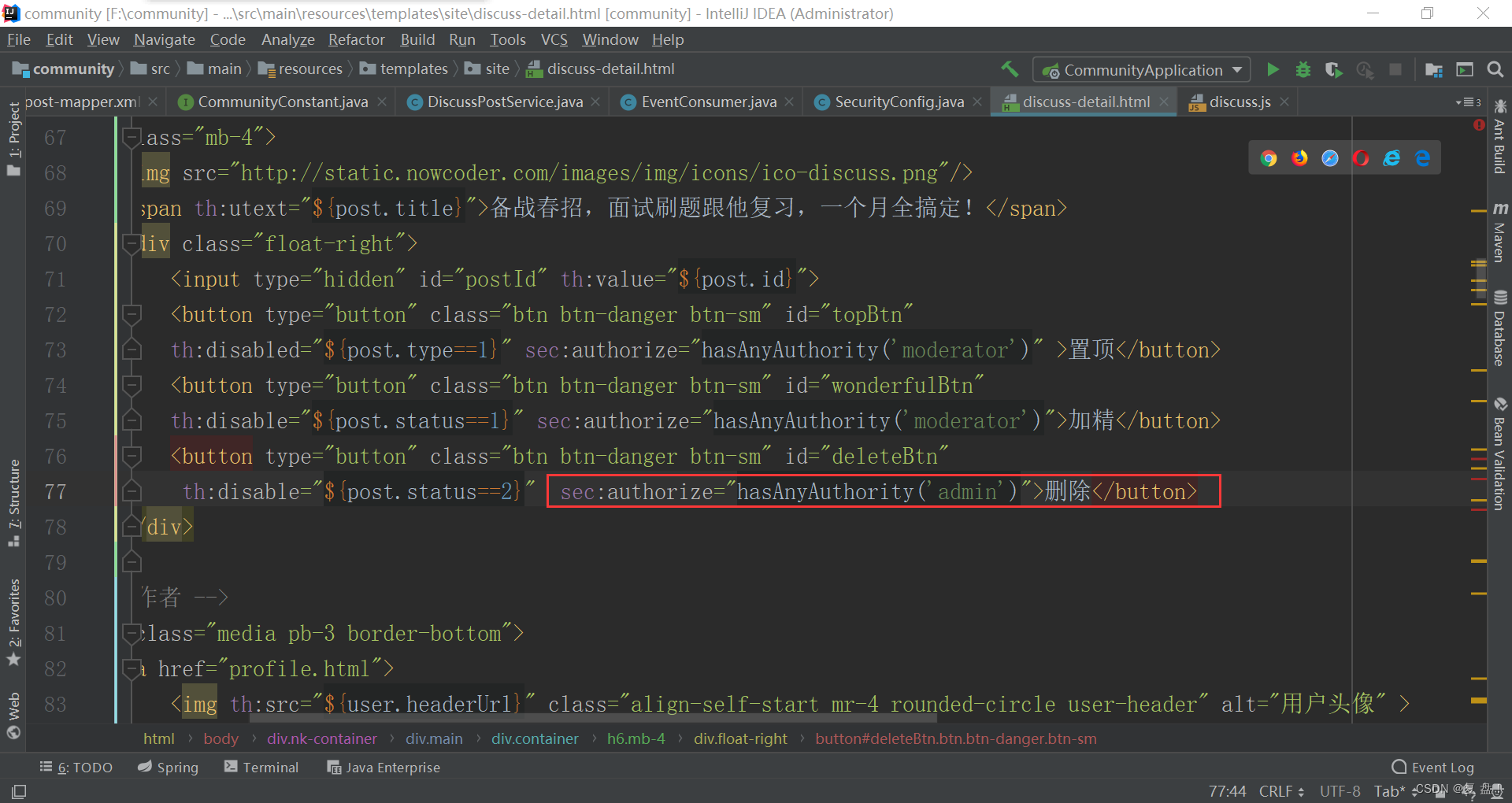1512x803 pixels.
Task: Open the Event Log
Action: pyautogui.click(x=1433, y=767)
